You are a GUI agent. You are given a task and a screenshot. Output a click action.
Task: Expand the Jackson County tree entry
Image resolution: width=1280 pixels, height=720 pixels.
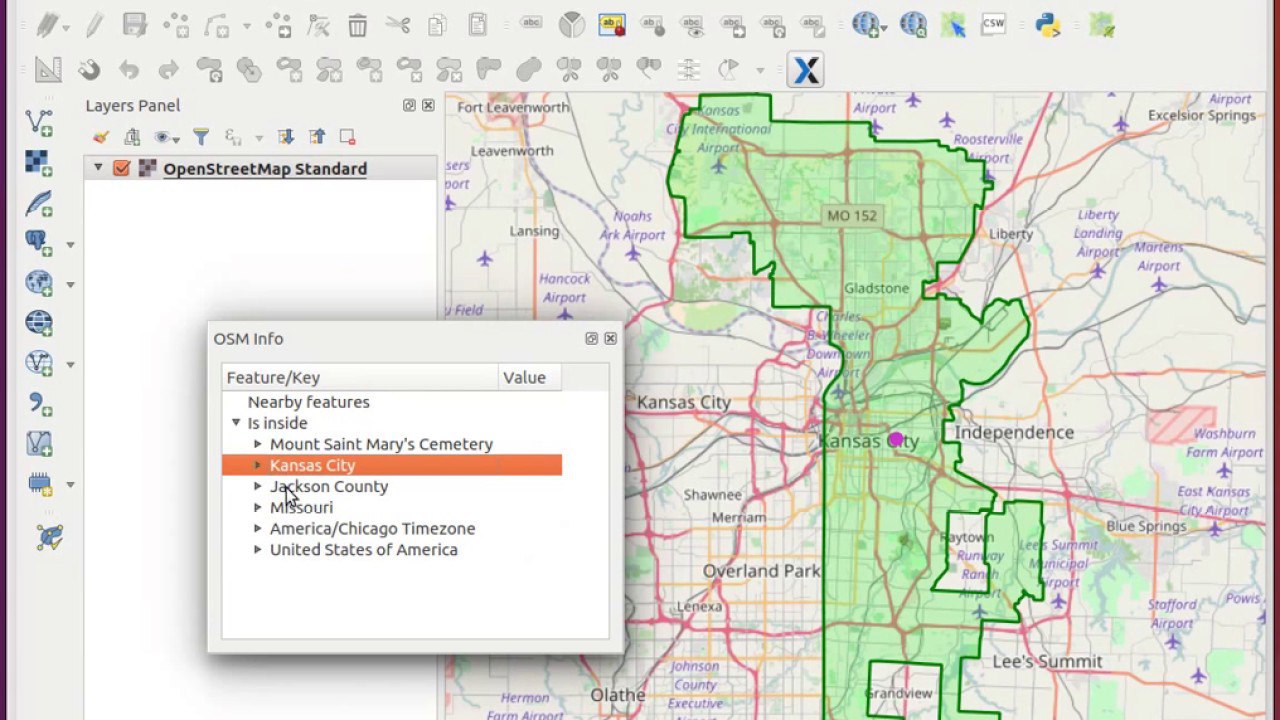coord(258,486)
